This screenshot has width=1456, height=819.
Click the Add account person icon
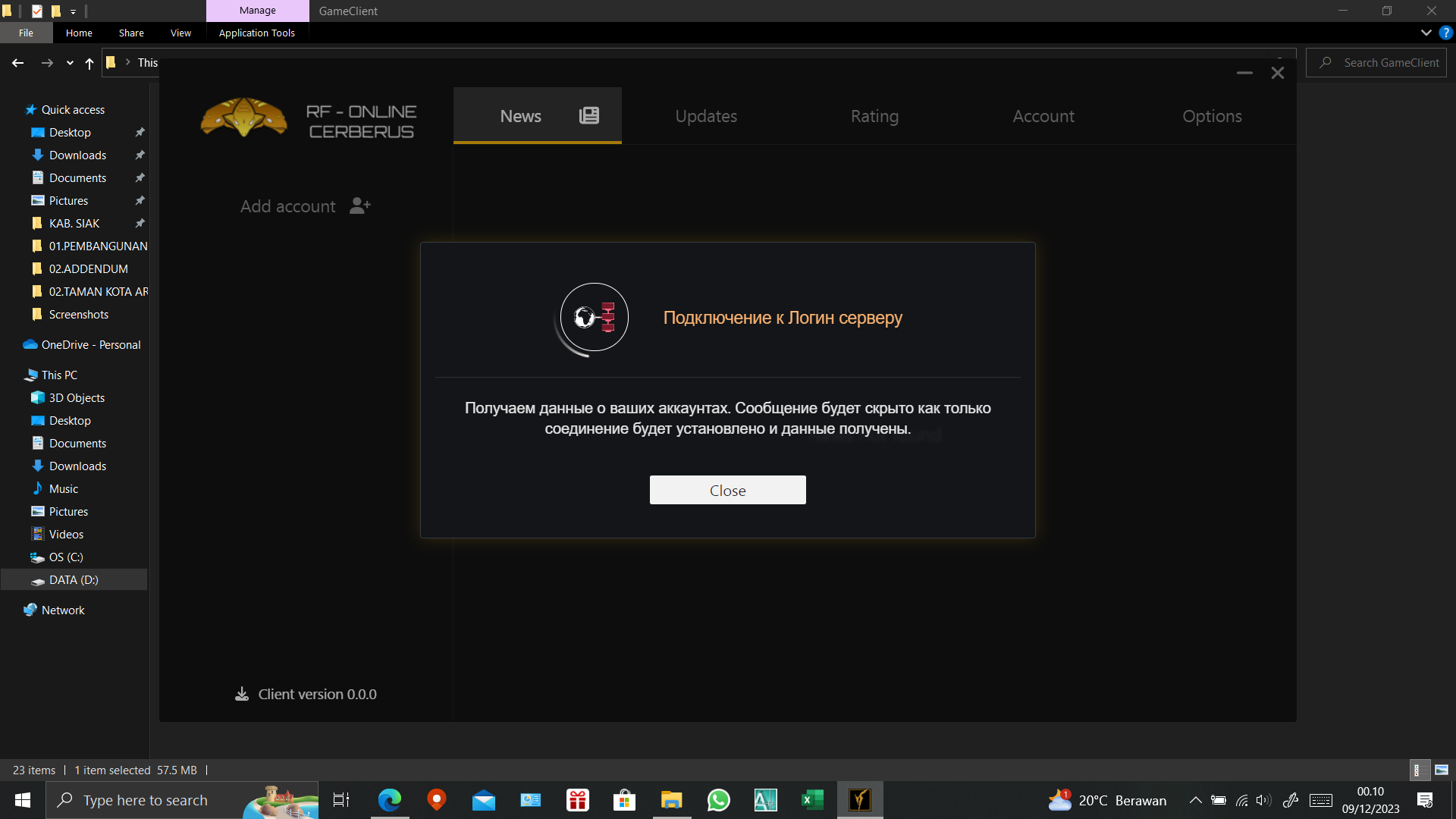pos(360,206)
